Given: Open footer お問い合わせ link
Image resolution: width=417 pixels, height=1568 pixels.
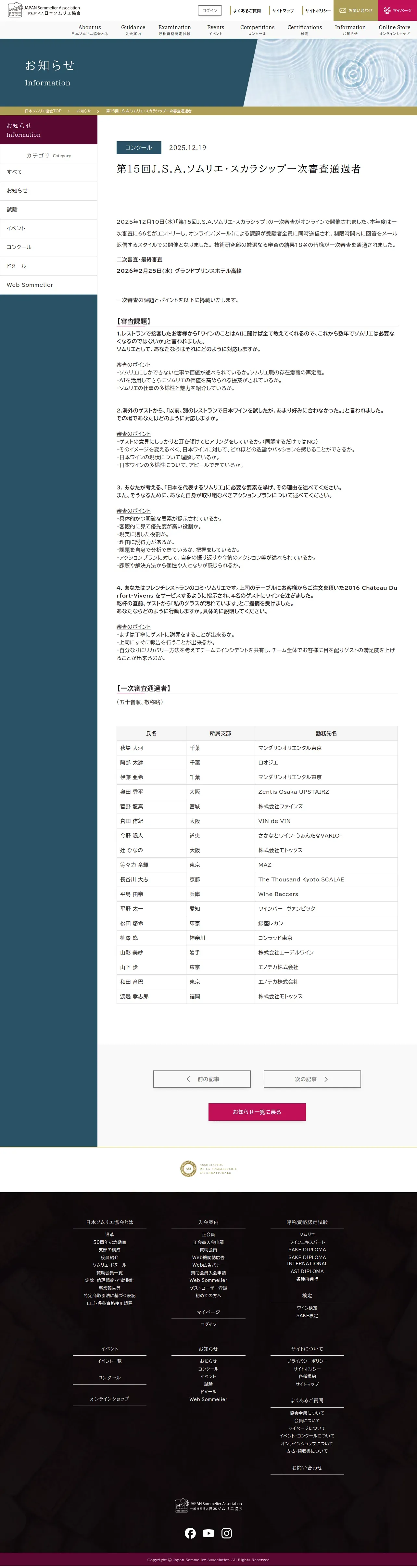Looking at the screenshot, I should click(307, 1467).
